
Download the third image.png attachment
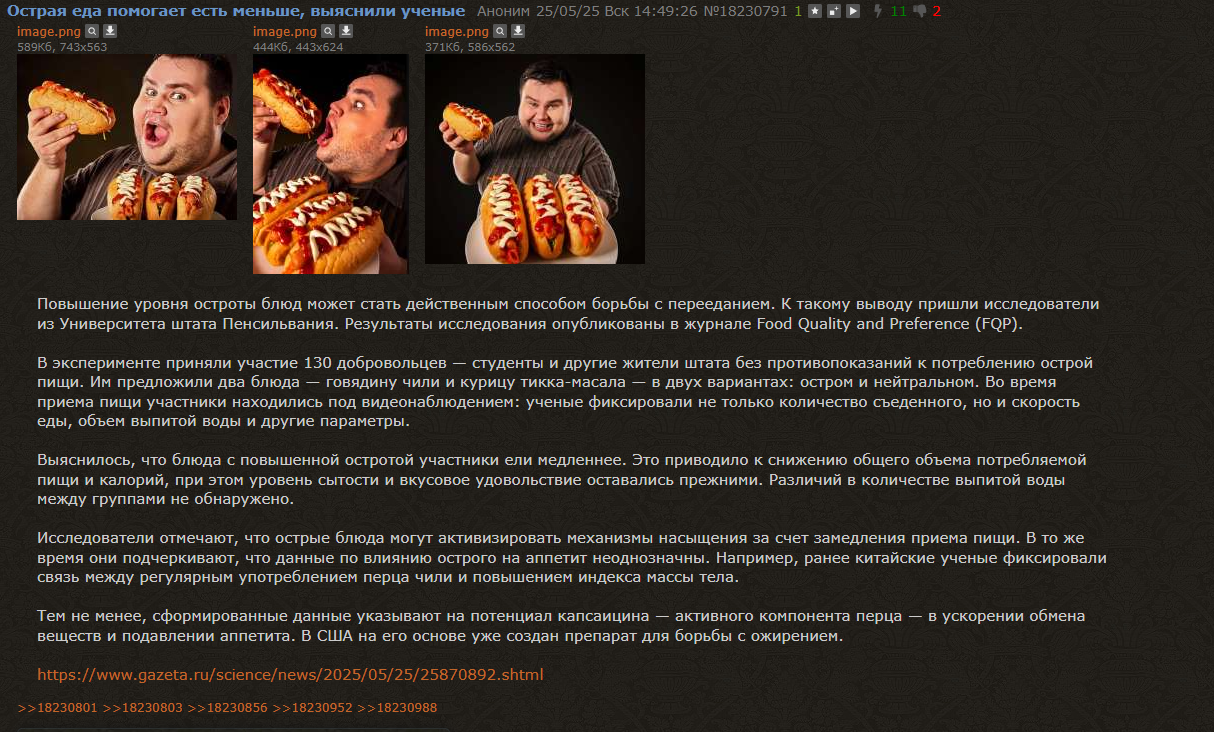(x=518, y=31)
